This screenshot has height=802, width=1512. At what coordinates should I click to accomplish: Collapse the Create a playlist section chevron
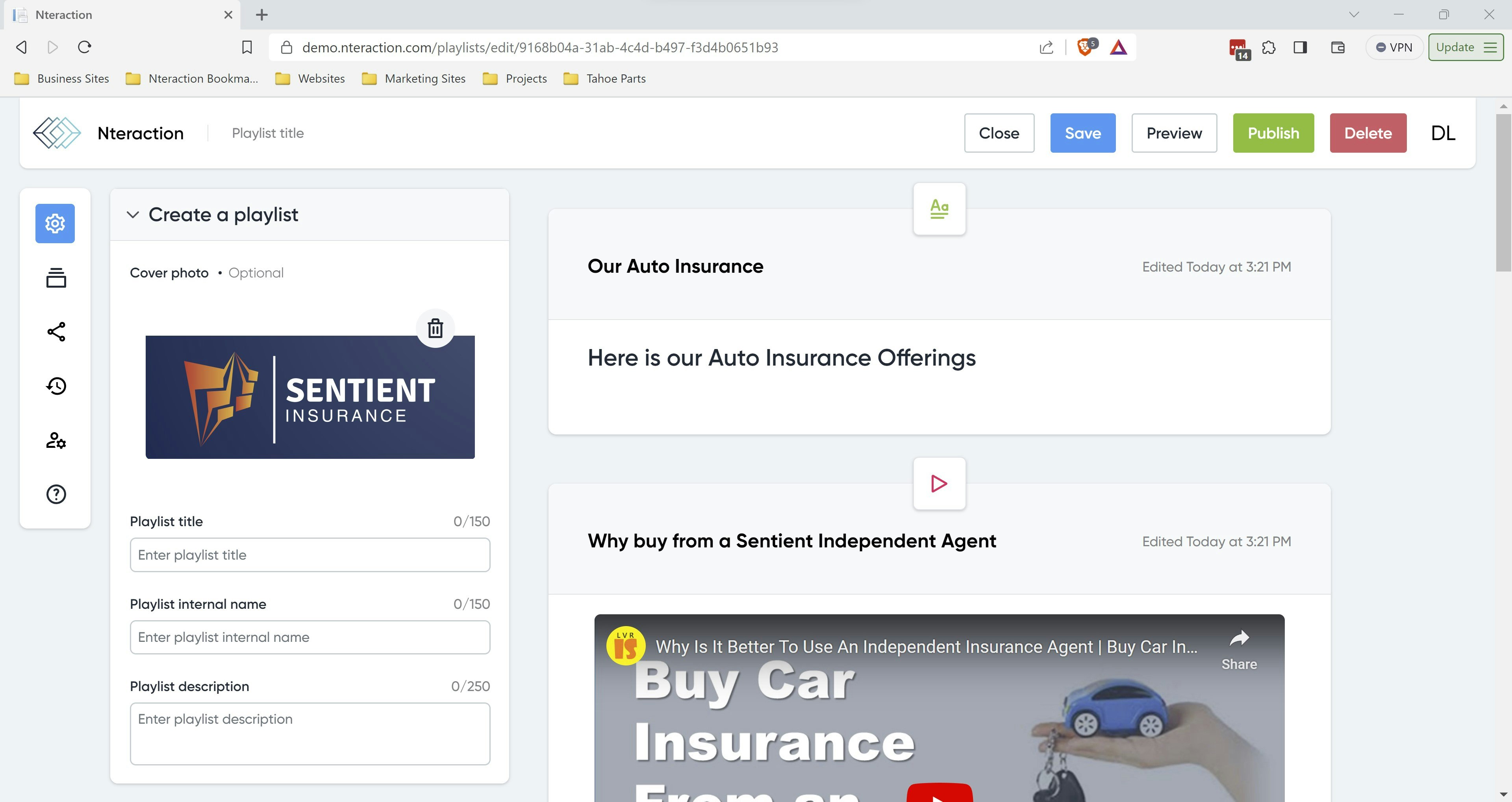[x=133, y=215]
